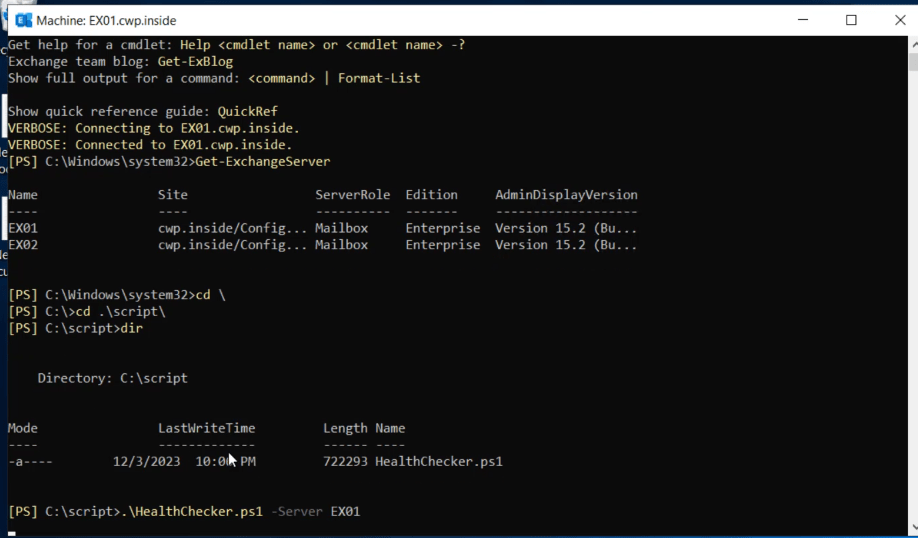Click the '-Server EX01' parameter on the prompt line

point(315,512)
